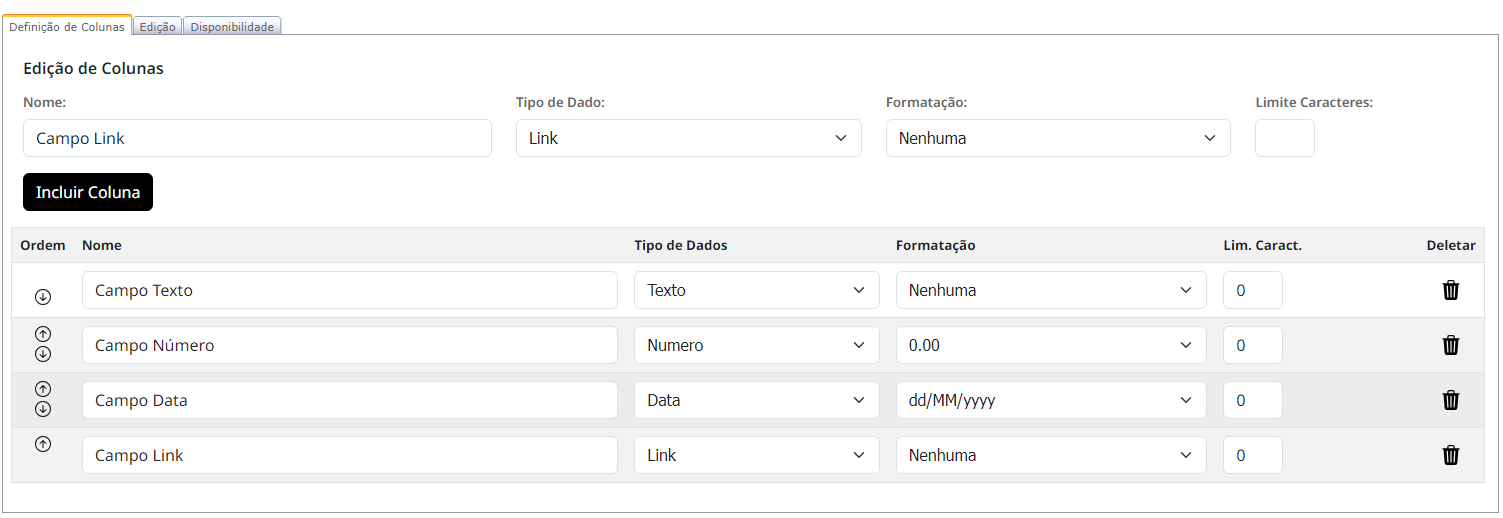Focus the Nome field in Edição de Colunas
1503x518 pixels.
click(257, 138)
